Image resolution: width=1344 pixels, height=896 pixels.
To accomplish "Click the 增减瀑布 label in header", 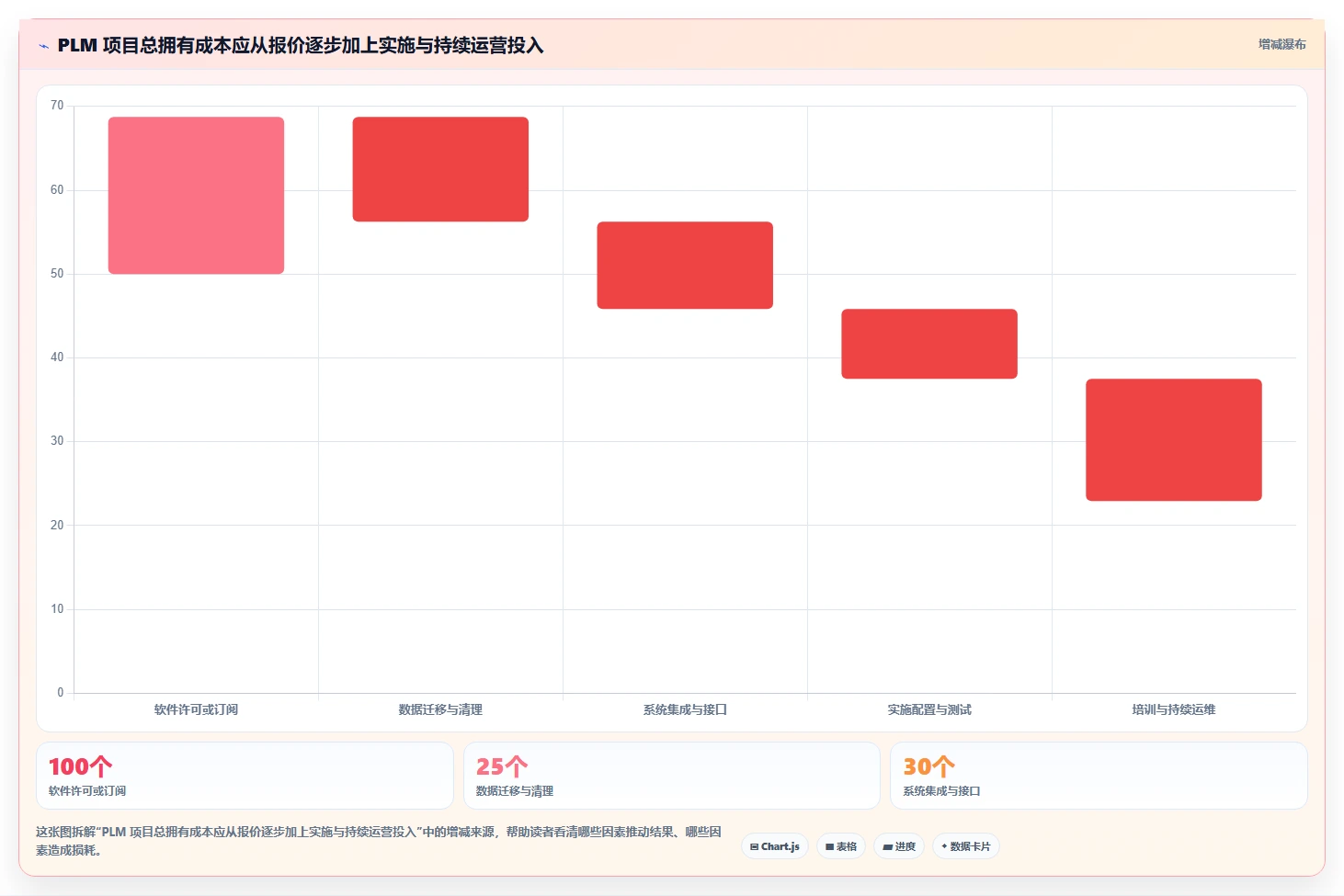I will pyautogui.click(x=1281, y=44).
